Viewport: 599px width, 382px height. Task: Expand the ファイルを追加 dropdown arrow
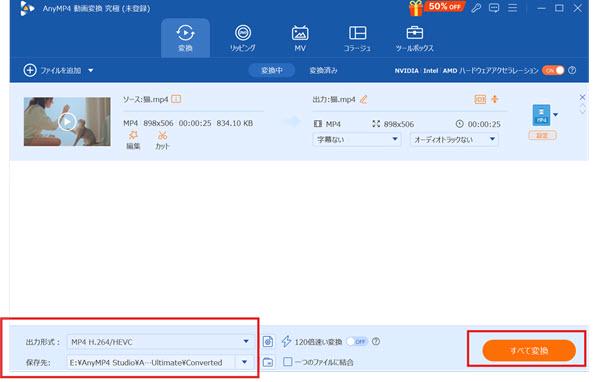pos(91,70)
